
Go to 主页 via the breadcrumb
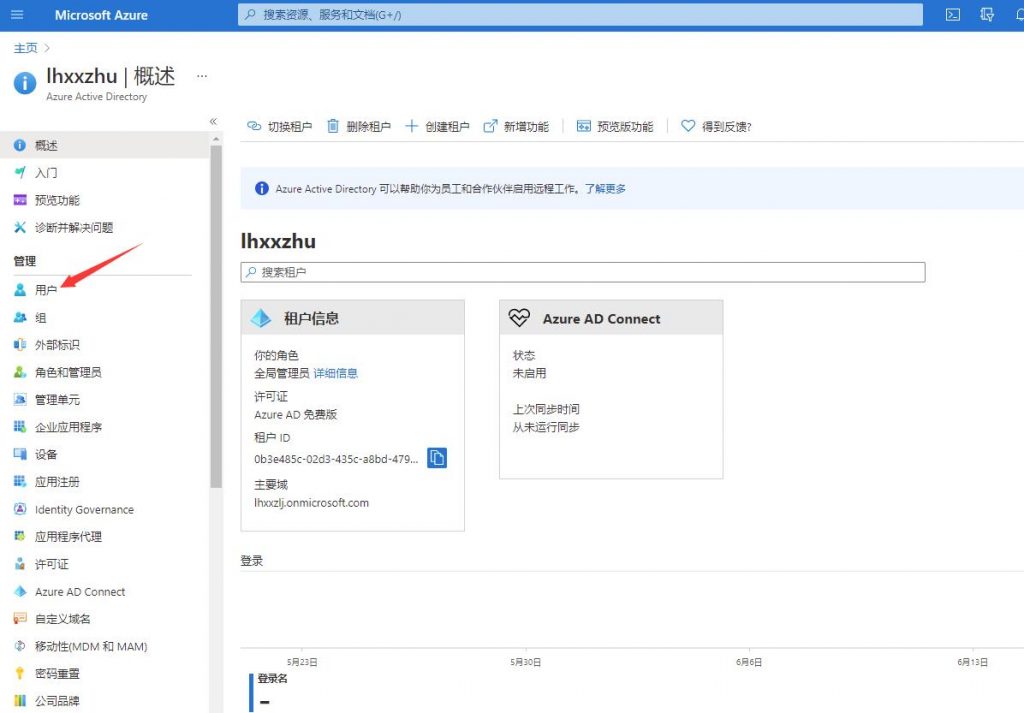click(x=25, y=48)
